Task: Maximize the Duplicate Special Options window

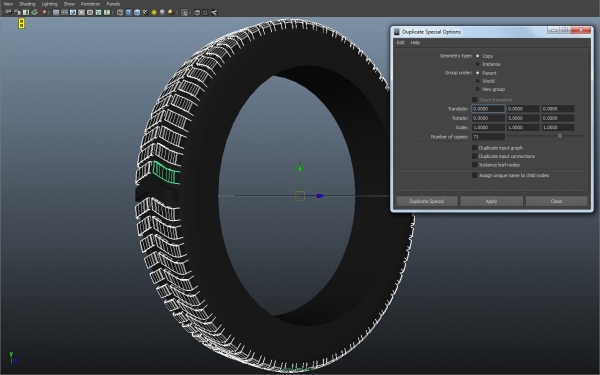Action: [565, 30]
